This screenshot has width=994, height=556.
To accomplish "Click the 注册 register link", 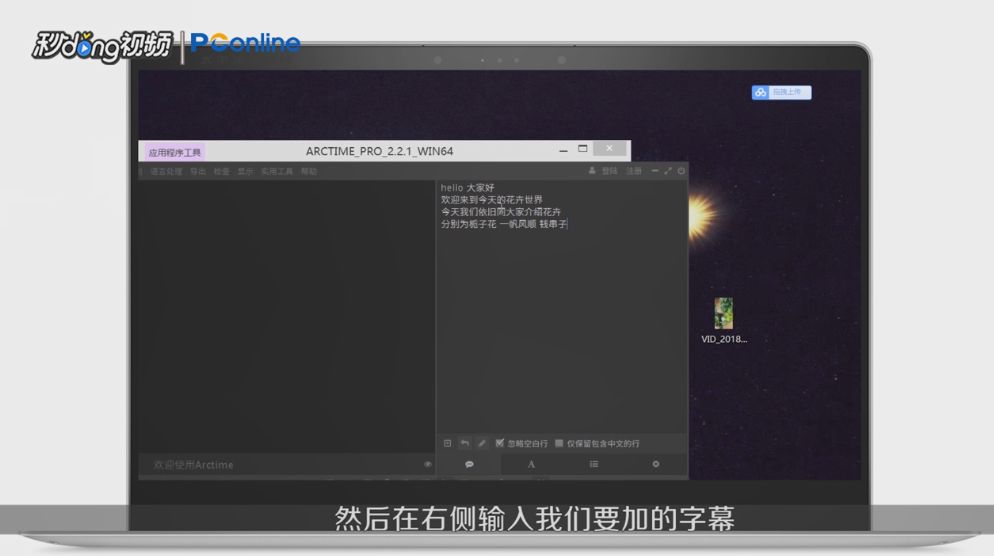I will [634, 171].
